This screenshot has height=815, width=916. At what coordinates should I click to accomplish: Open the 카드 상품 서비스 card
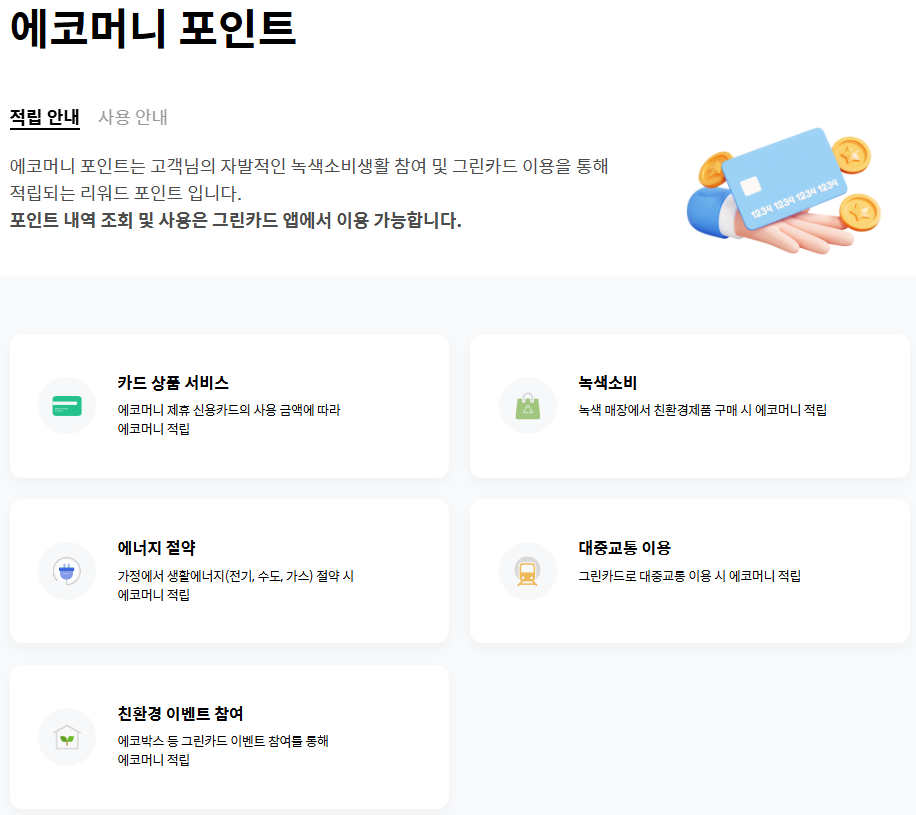[230, 405]
